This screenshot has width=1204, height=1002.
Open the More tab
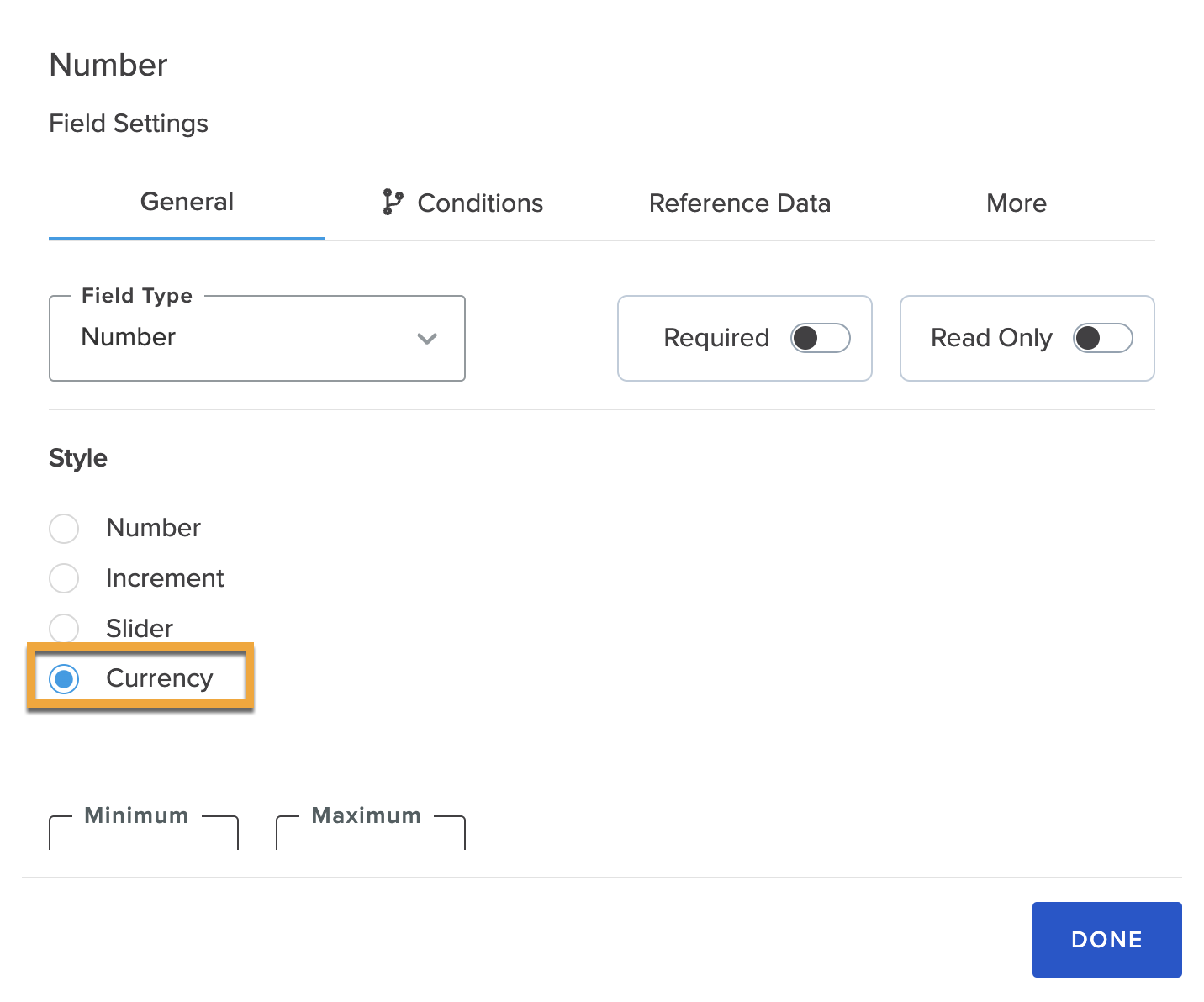point(1017,203)
